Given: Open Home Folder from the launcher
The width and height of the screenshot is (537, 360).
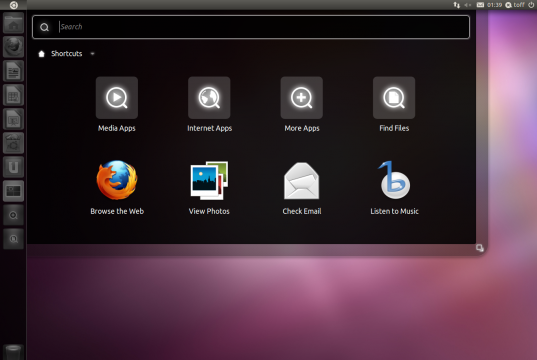Looking at the screenshot, I should click(13, 23).
